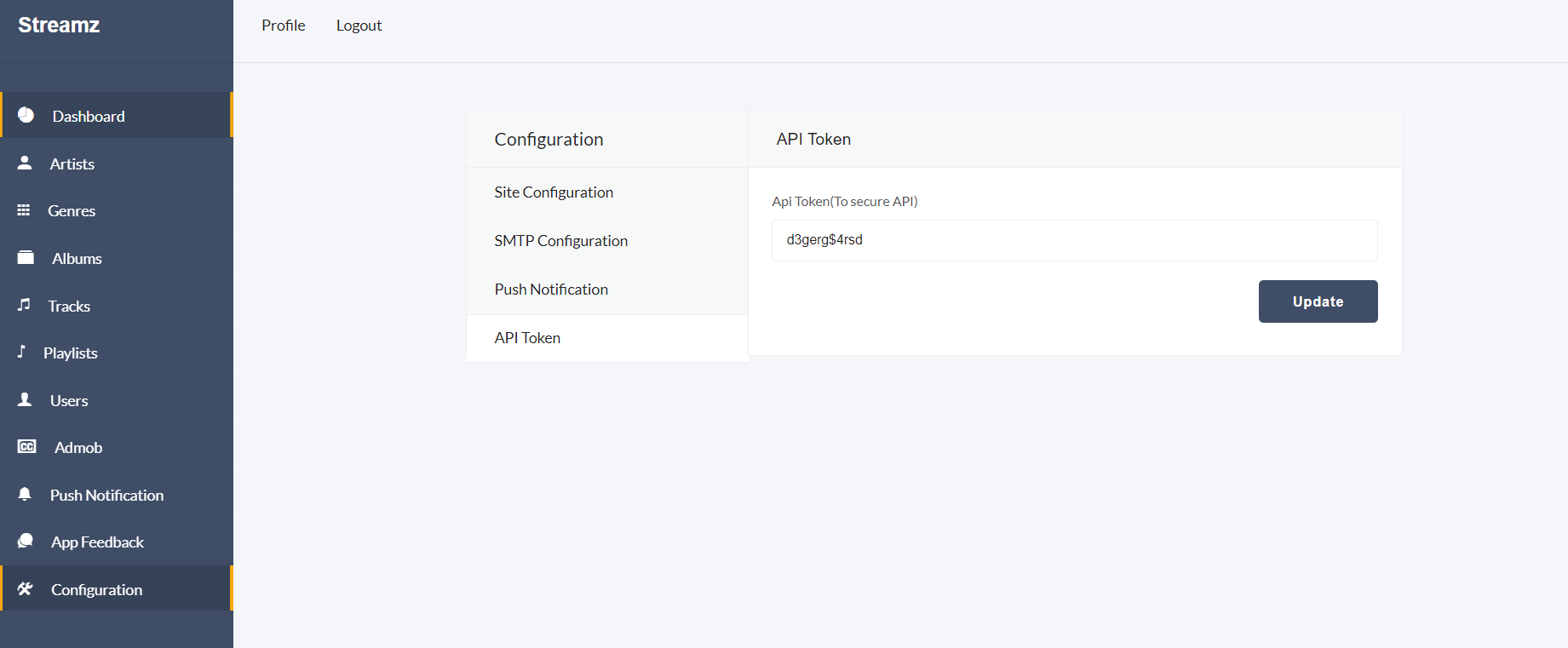Click the Tracks music note icon

pos(24,305)
